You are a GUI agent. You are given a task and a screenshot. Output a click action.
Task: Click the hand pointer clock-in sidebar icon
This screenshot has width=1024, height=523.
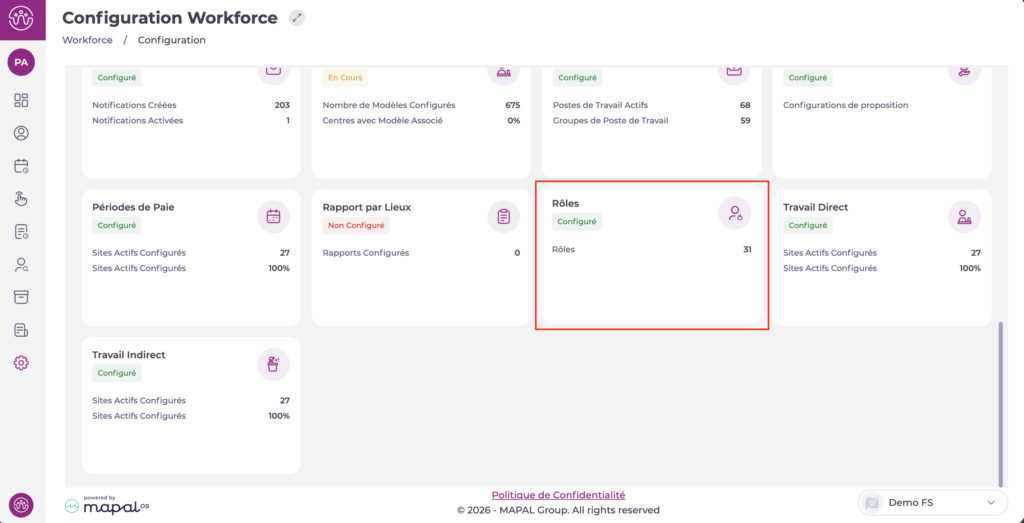(21, 199)
